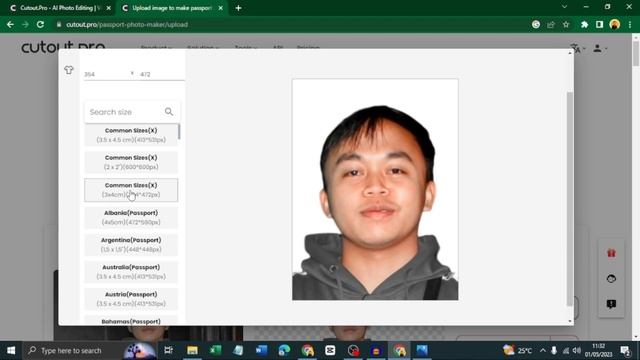The width and height of the screenshot is (640, 360).
Task: Open CapCut from taskbar
Action: (x=330, y=351)
